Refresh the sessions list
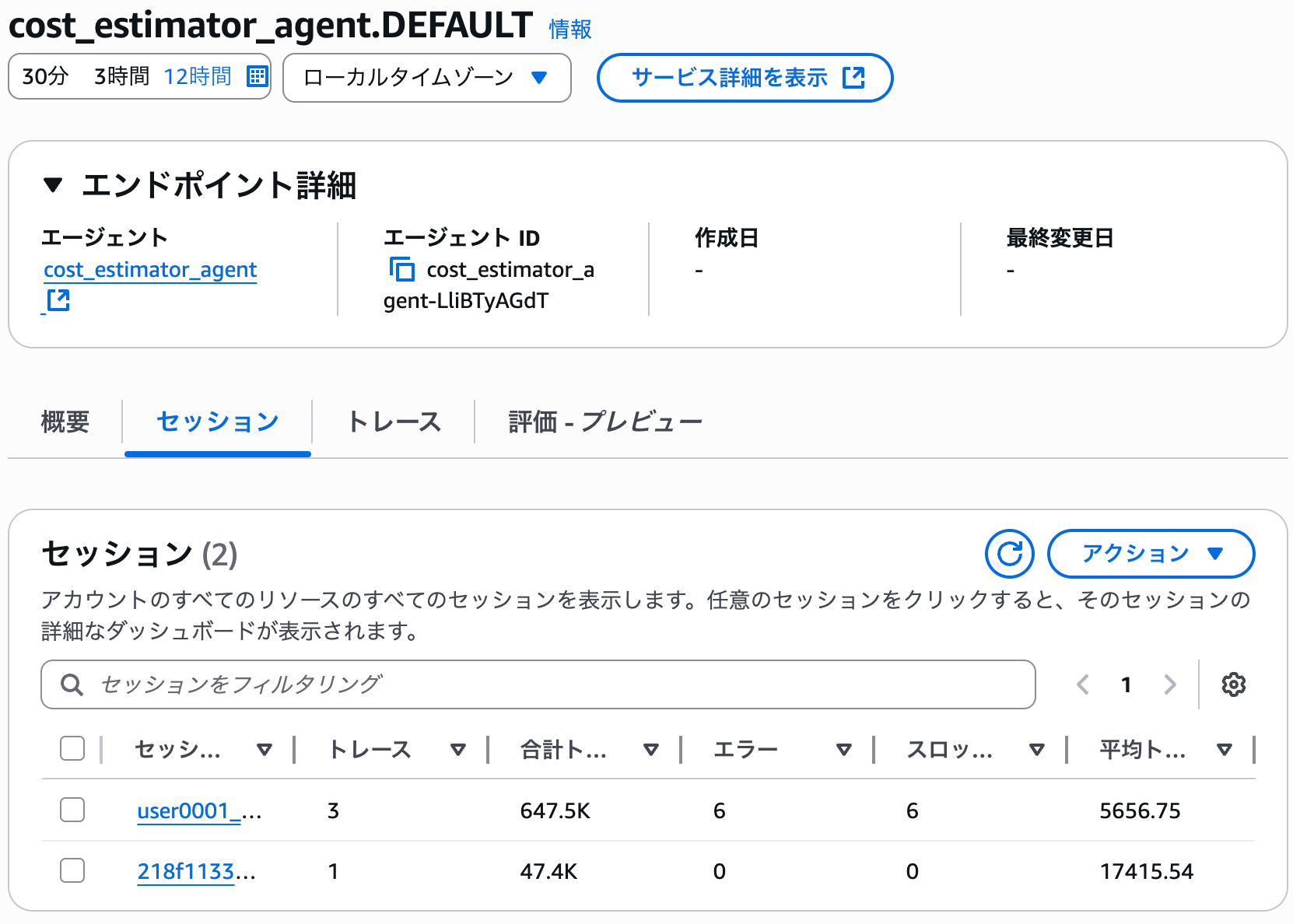This screenshot has height=924, width=1293. [1009, 554]
